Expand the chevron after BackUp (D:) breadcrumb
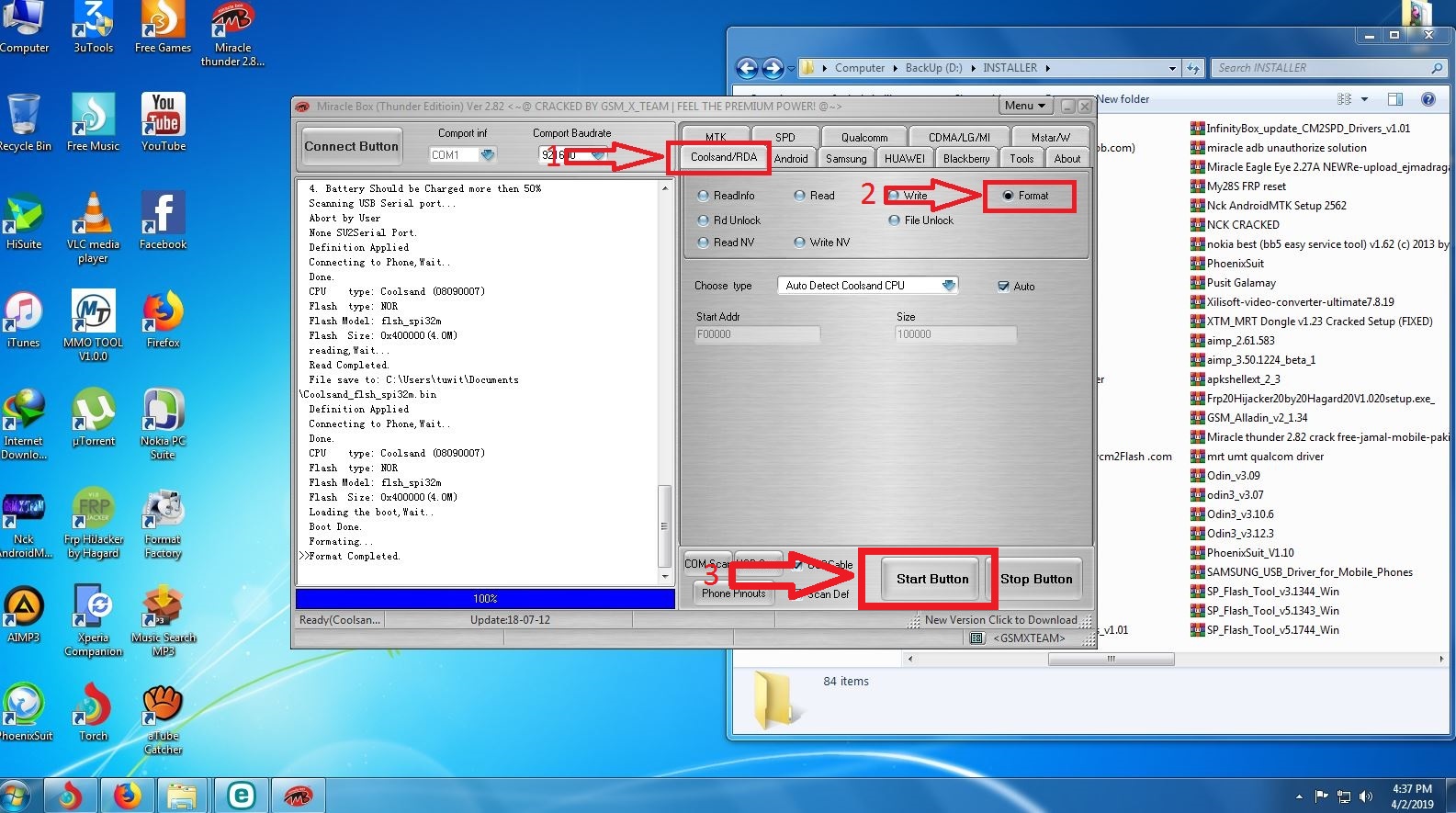The height and width of the screenshot is (813, 1456). (x=973, y=68)
